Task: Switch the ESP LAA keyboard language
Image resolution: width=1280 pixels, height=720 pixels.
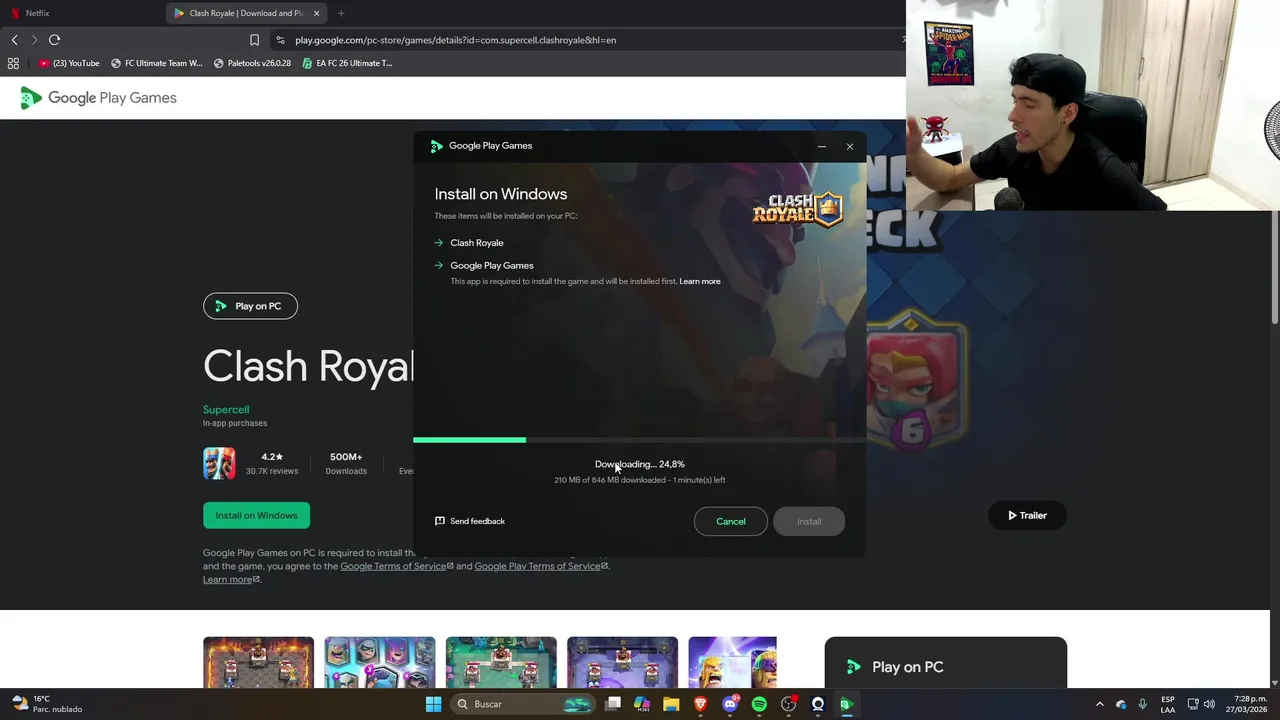Action: 1168,704
